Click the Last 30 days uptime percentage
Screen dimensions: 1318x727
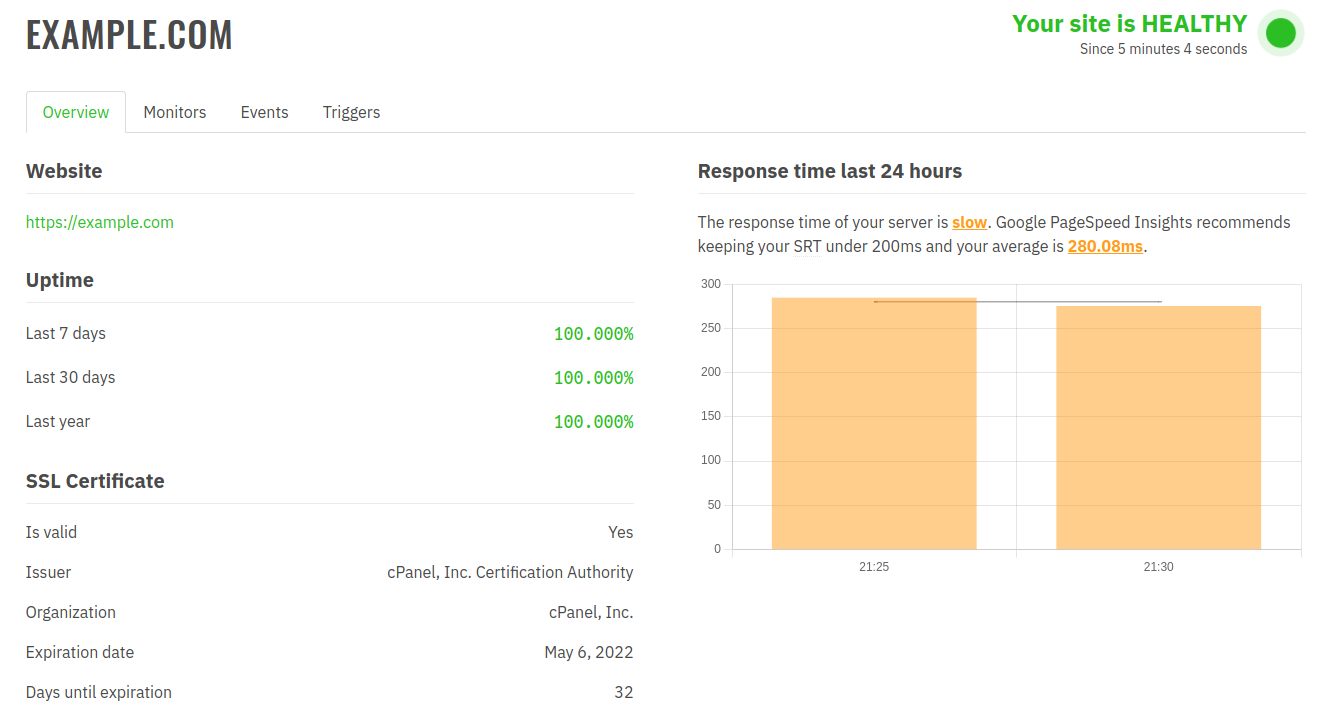pos(593,377)
